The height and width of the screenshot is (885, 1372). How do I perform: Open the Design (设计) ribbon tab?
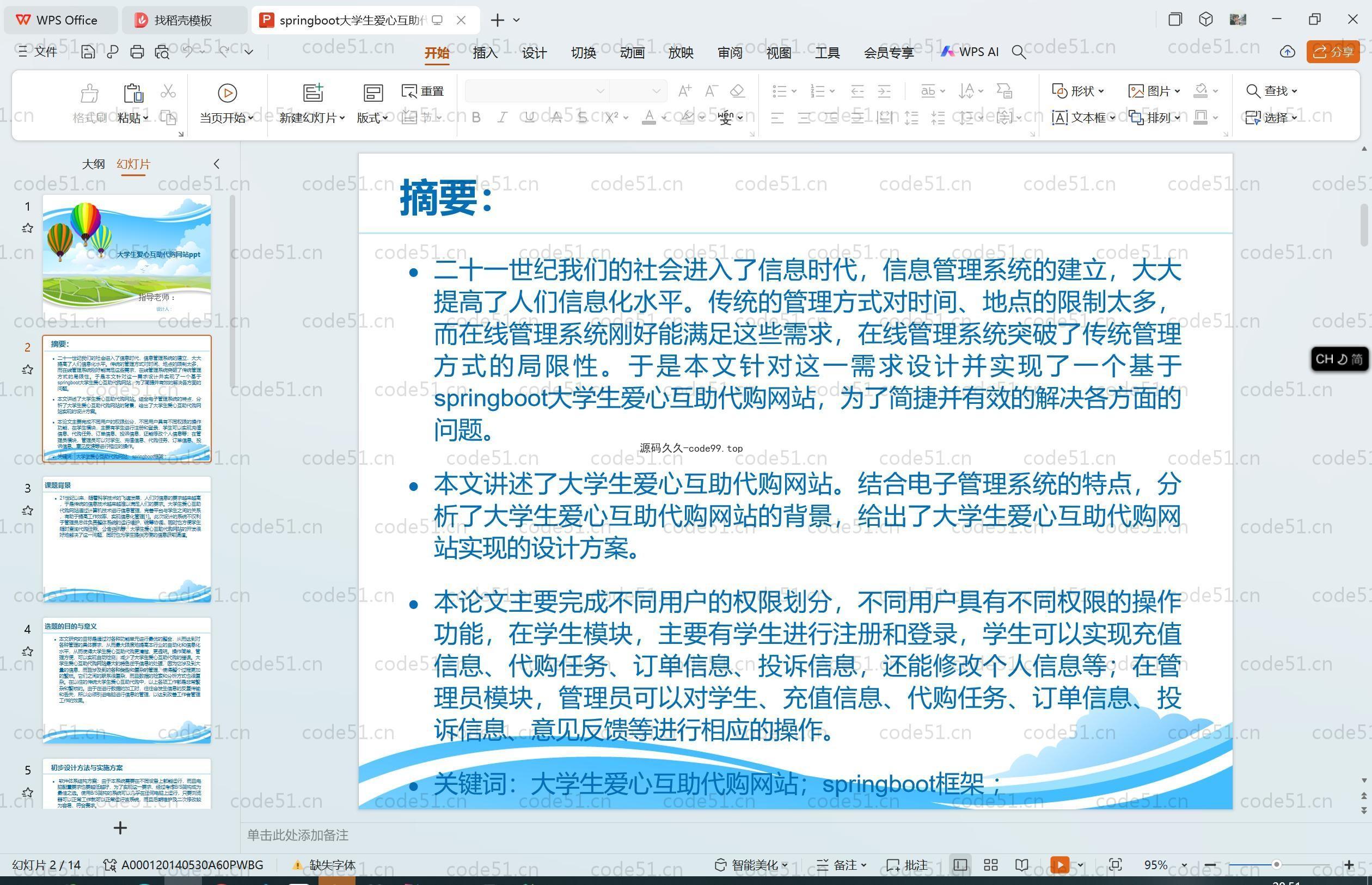click(x=534, y=53)
